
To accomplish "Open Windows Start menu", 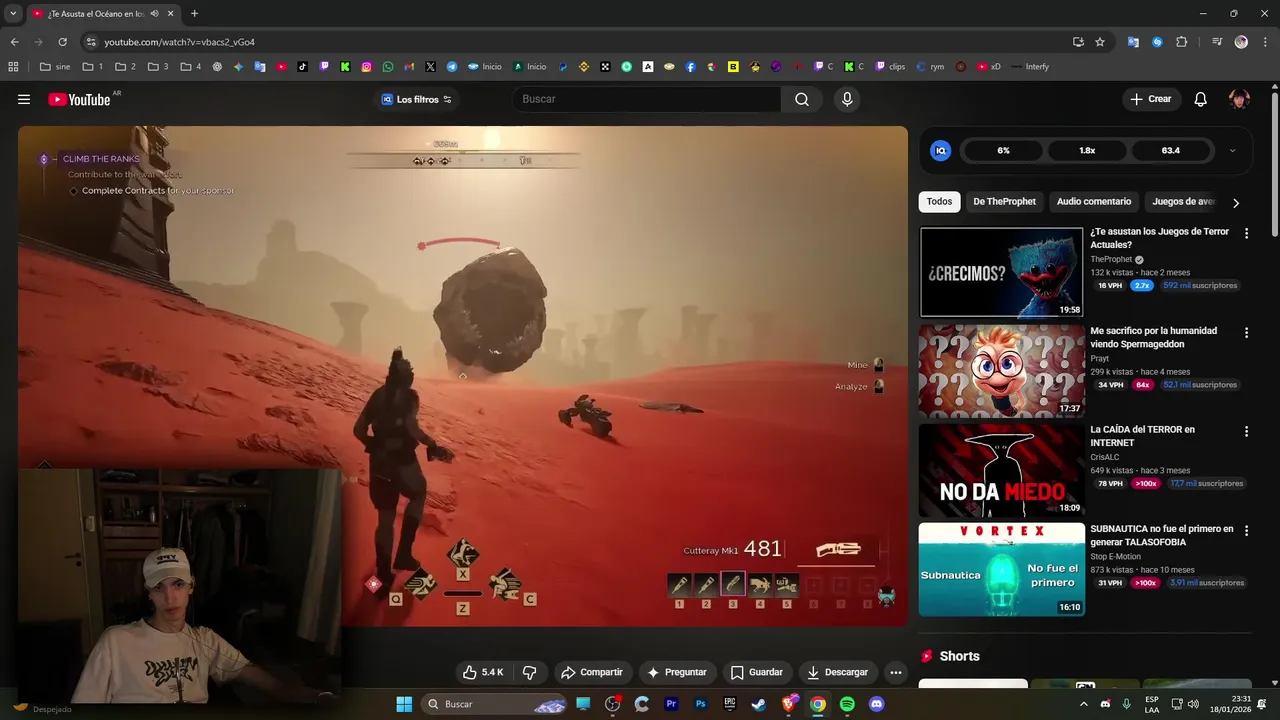I will 404,704.
